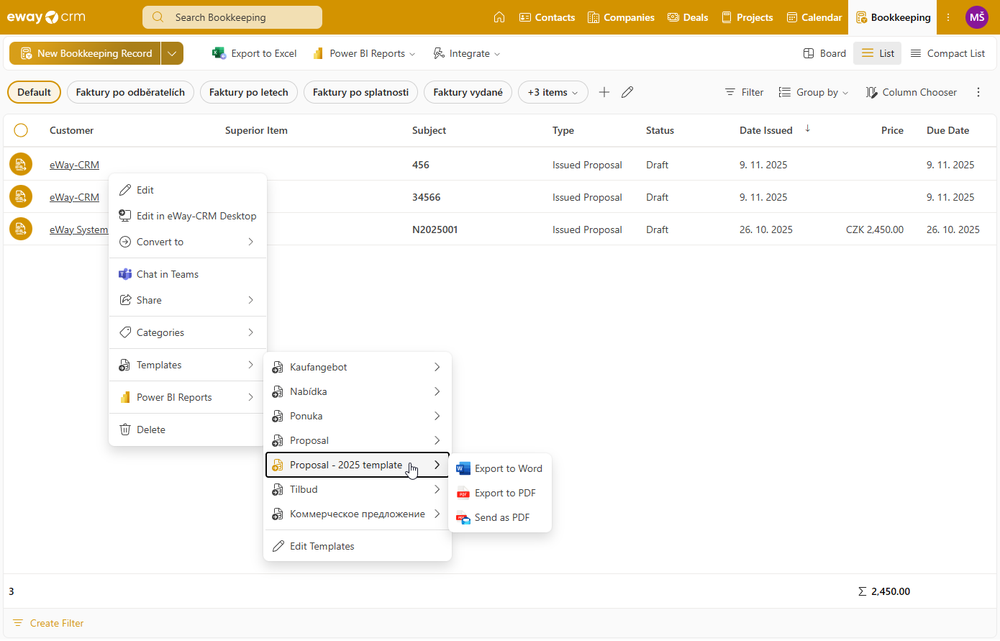The height and width of the screenshot is (641, 1000).
Task: Expand the Group by dropdown
Action: 814,92
